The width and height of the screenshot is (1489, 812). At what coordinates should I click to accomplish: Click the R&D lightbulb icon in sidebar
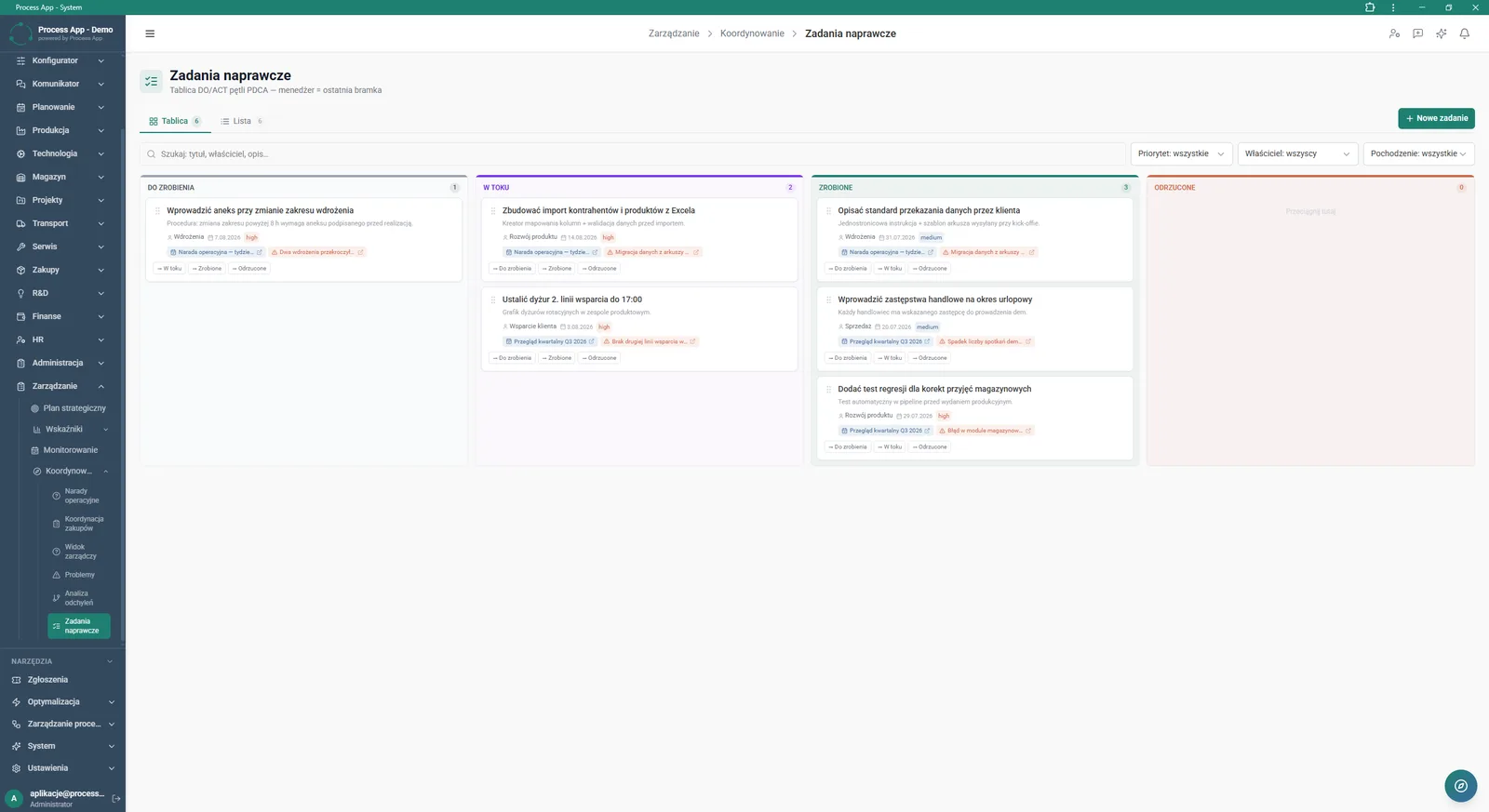(x=20, y=293)
